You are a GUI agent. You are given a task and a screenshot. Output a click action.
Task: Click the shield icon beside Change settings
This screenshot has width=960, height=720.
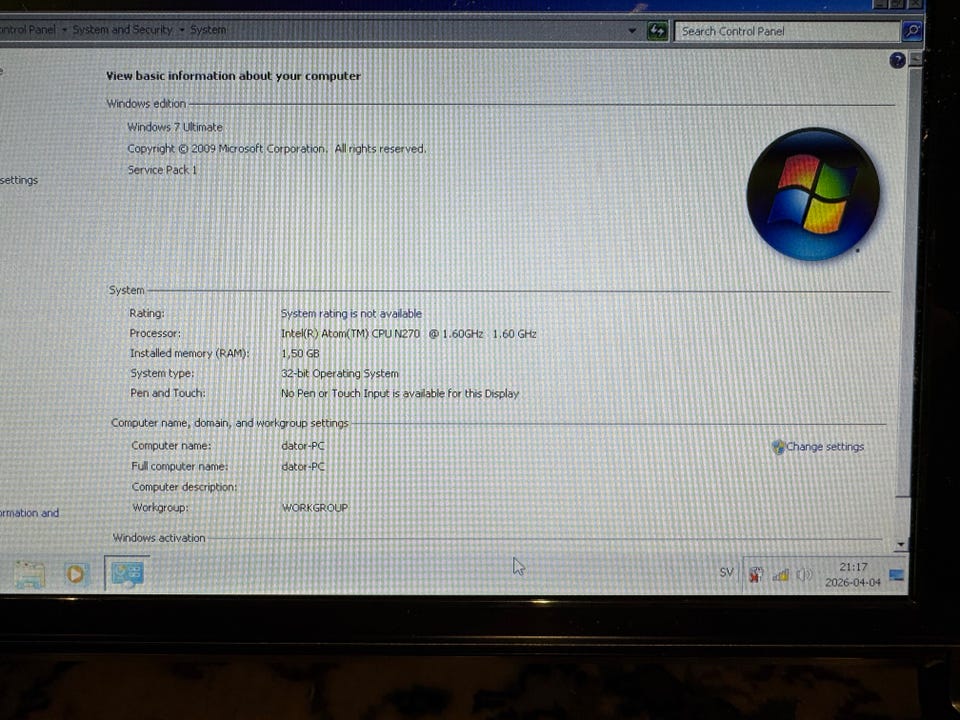pos(778,447)
